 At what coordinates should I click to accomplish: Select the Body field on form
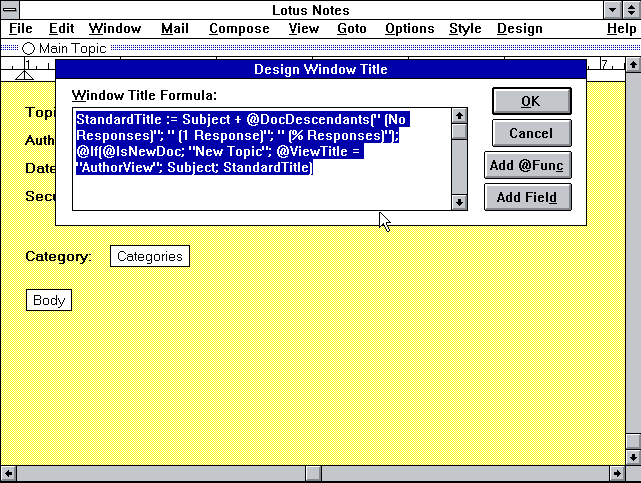pos(48,300)
